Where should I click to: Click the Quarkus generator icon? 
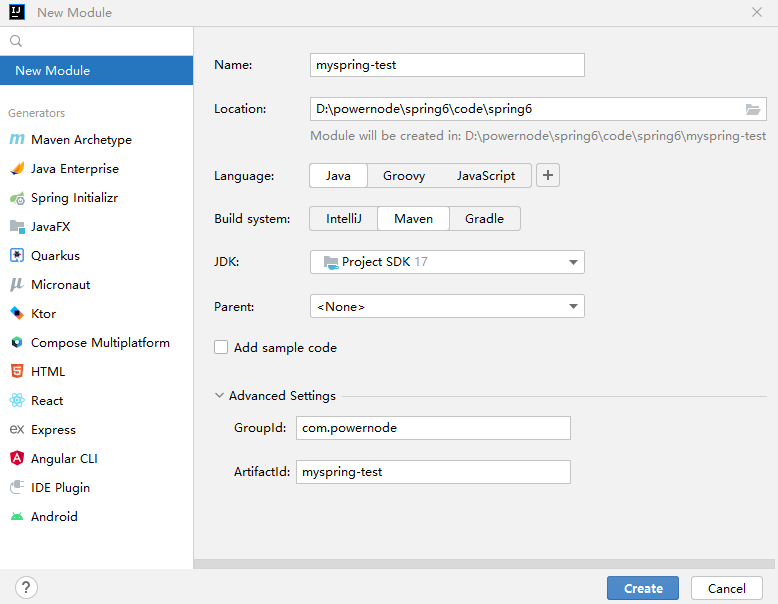tap(17, 256)
